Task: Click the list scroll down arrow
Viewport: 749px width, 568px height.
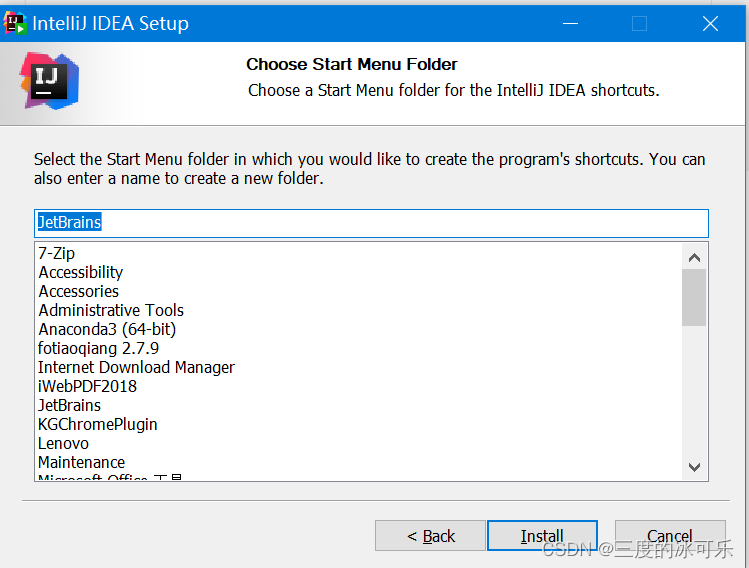Action: point(695,467)
